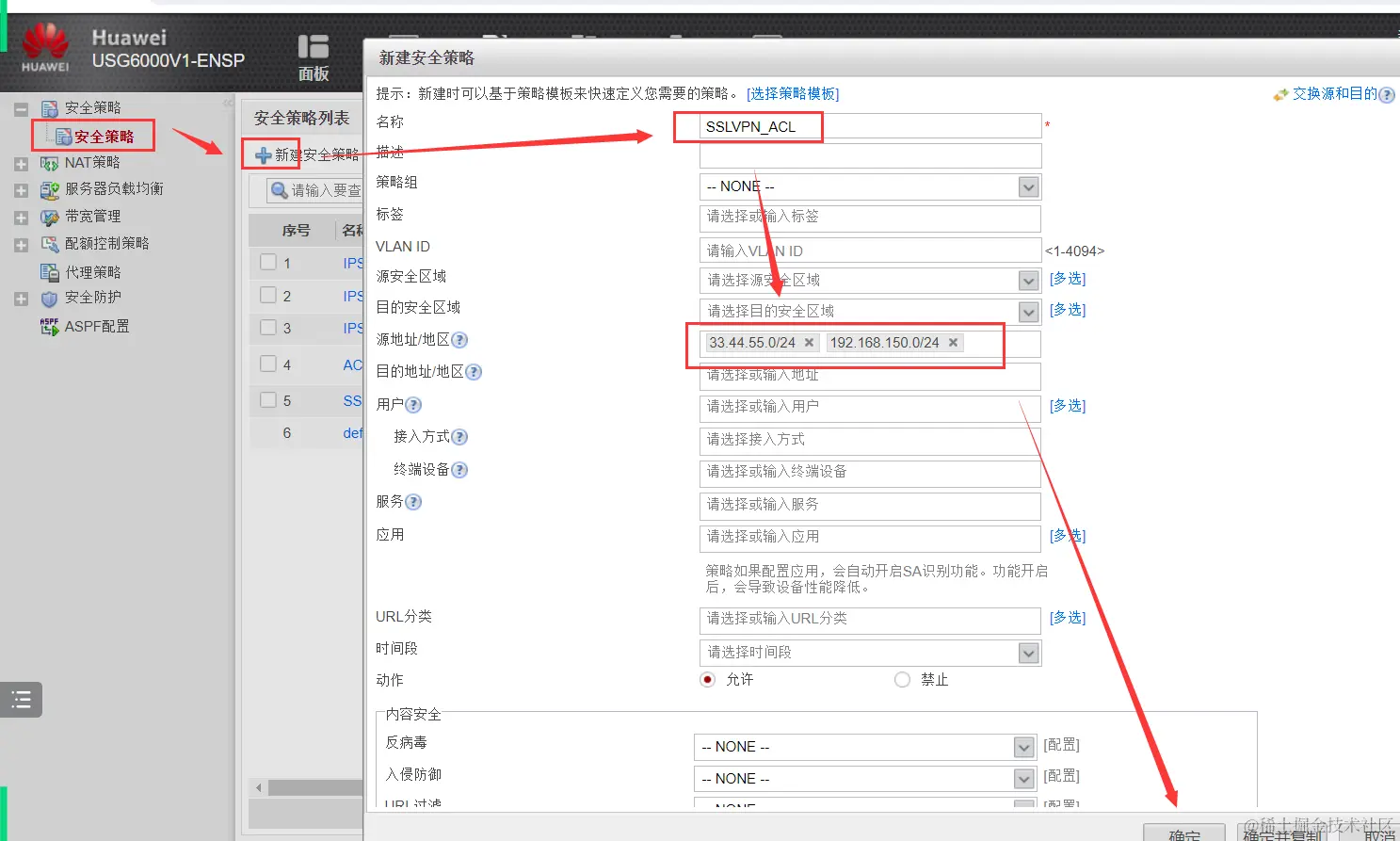Screen dimensions: 1400x841
Task: Open help icon for 终端设备
Action: 459,470
